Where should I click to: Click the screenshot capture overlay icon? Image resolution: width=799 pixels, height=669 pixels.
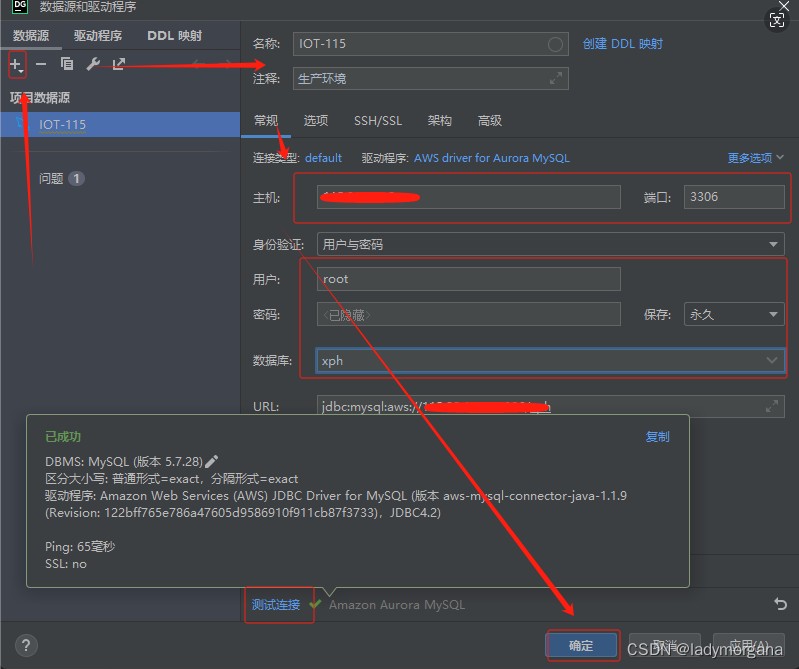pyautogui.click(x=777, y=20)
